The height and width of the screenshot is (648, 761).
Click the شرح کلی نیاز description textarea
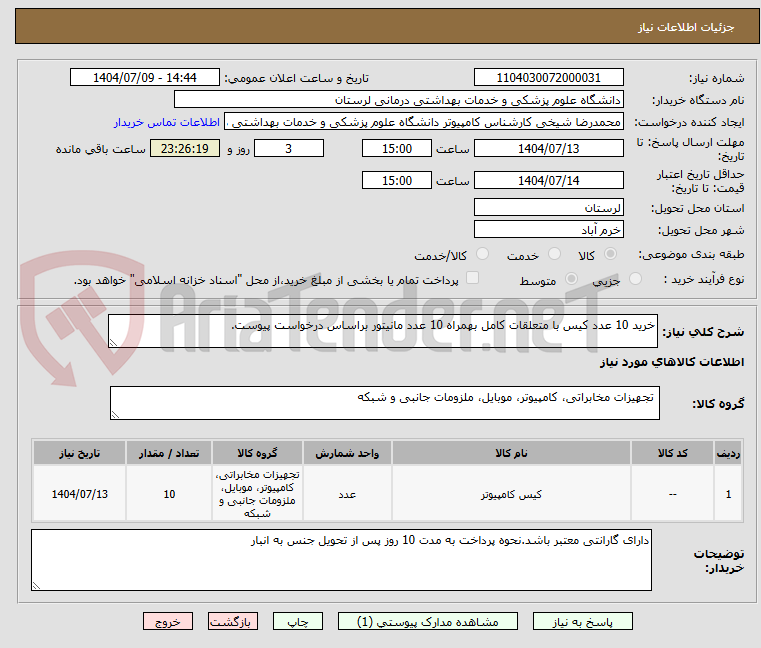382,331
